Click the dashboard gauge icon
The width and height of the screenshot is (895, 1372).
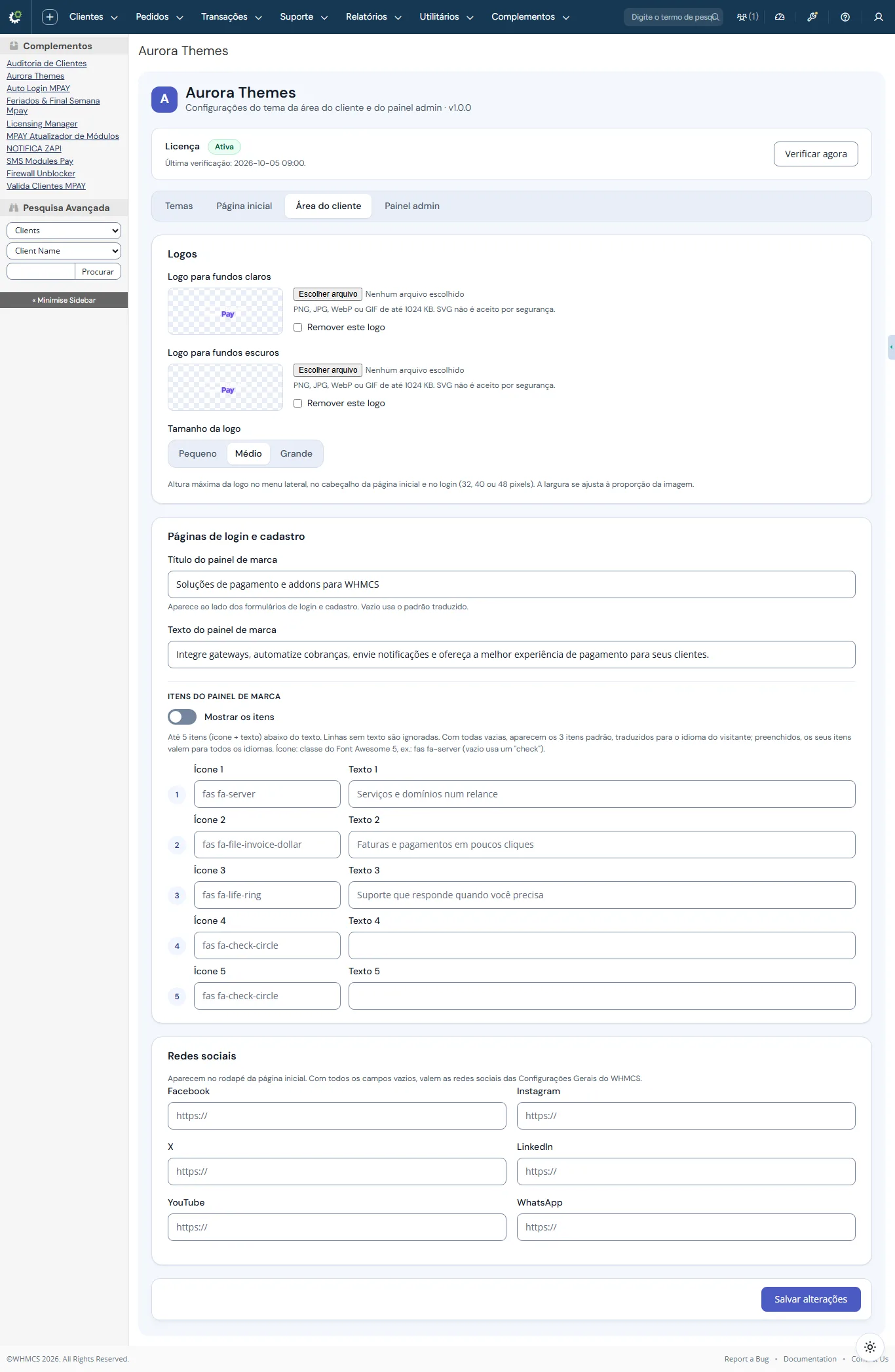coord(780,17)
